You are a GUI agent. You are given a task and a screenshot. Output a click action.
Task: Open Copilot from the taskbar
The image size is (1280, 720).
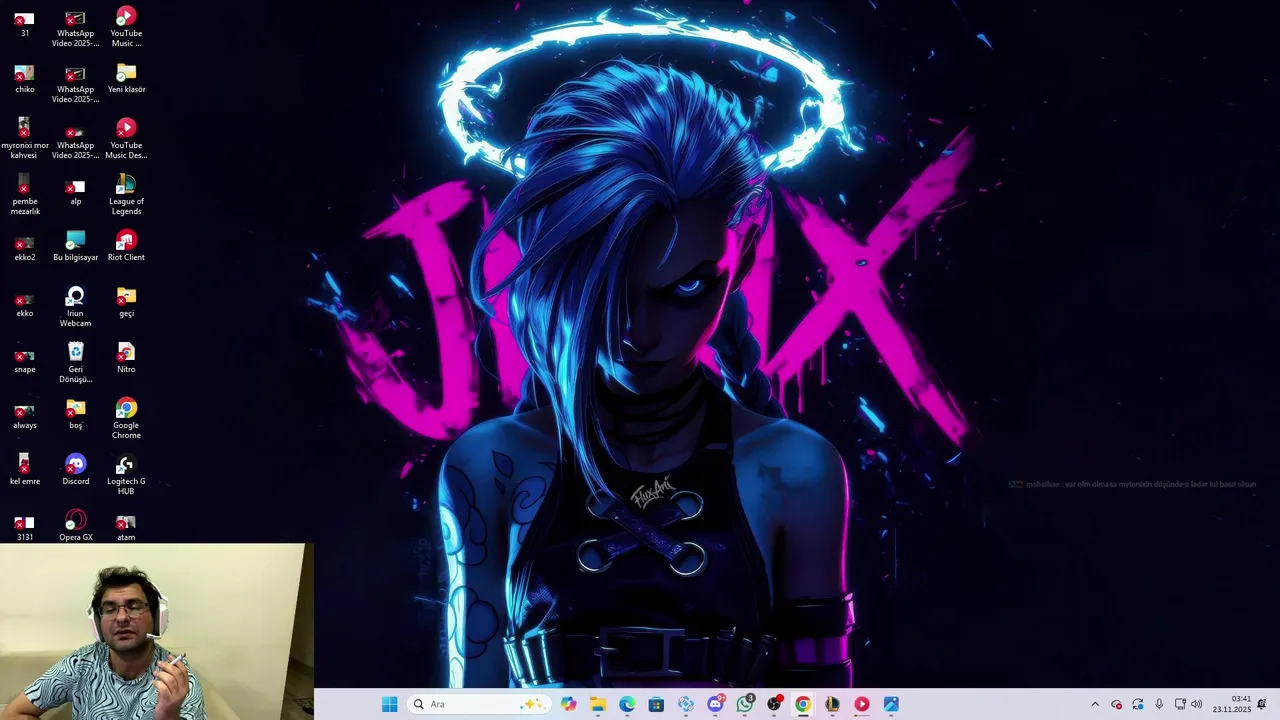click(x=569, y=704)
